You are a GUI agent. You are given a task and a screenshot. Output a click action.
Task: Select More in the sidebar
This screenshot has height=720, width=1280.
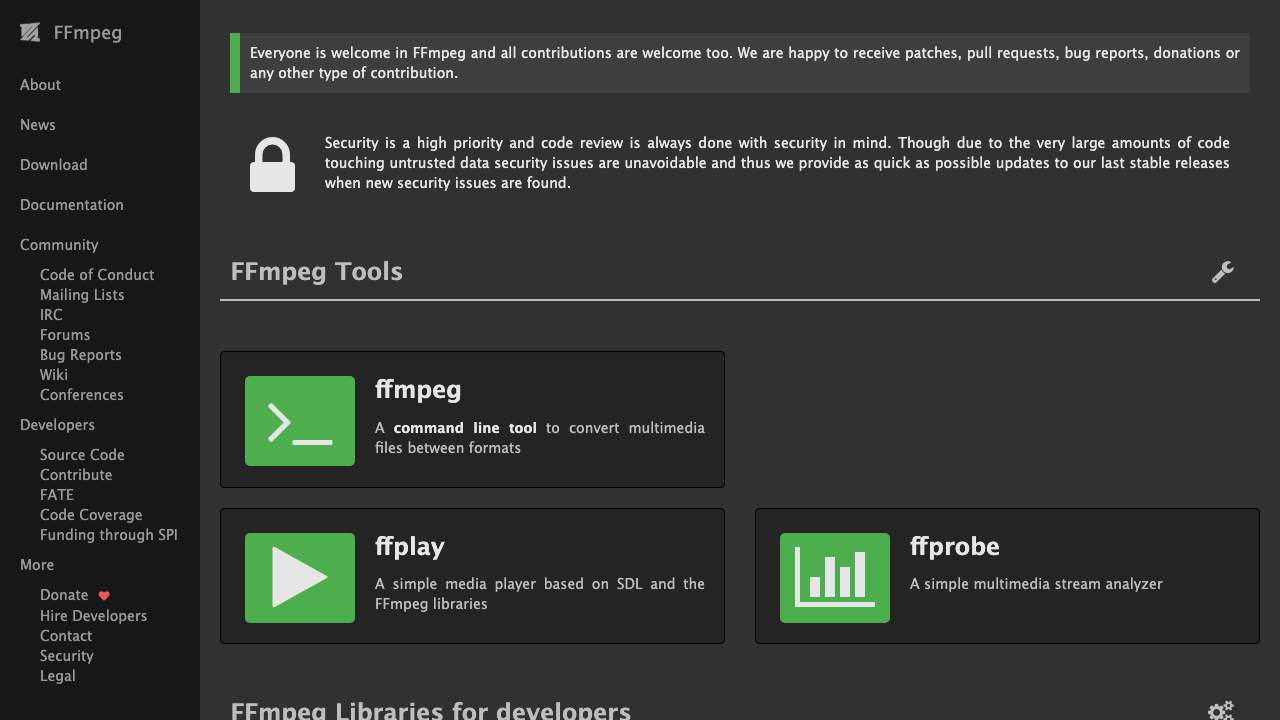tap(37, 565)
